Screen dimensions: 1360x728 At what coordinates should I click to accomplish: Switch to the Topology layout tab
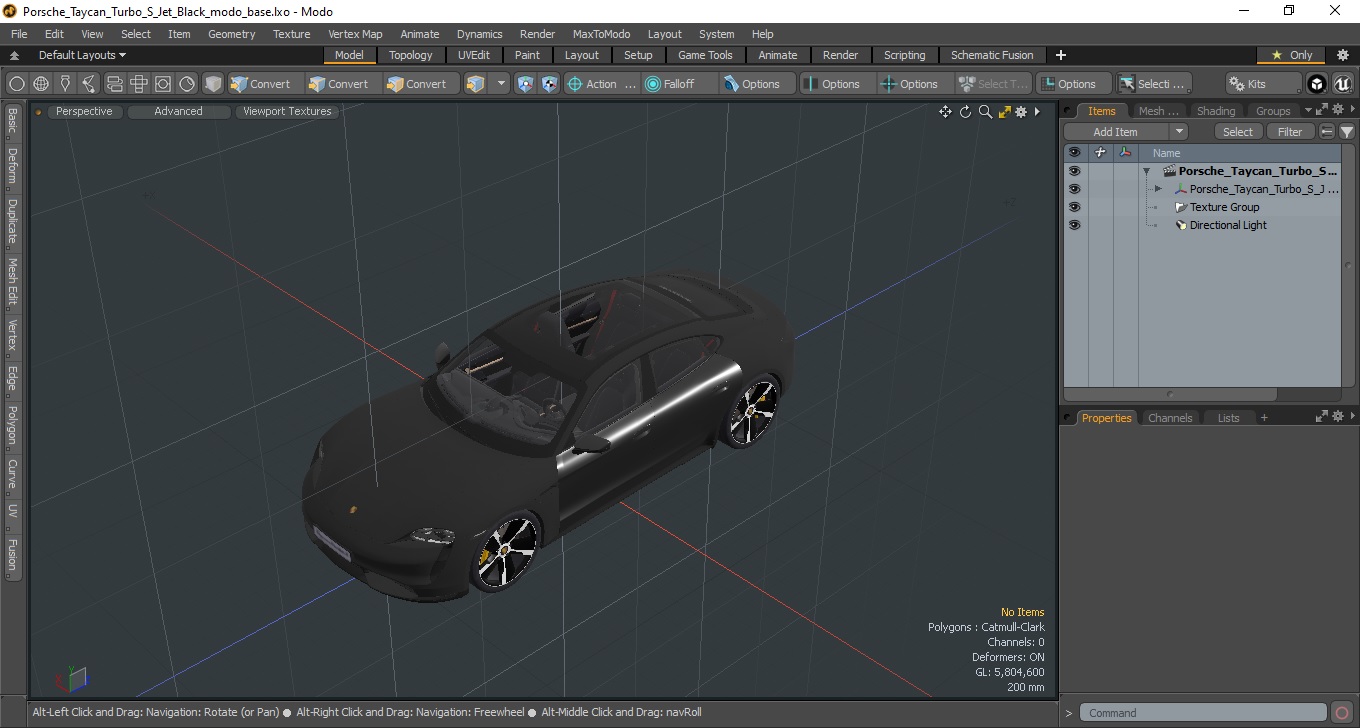411,55
